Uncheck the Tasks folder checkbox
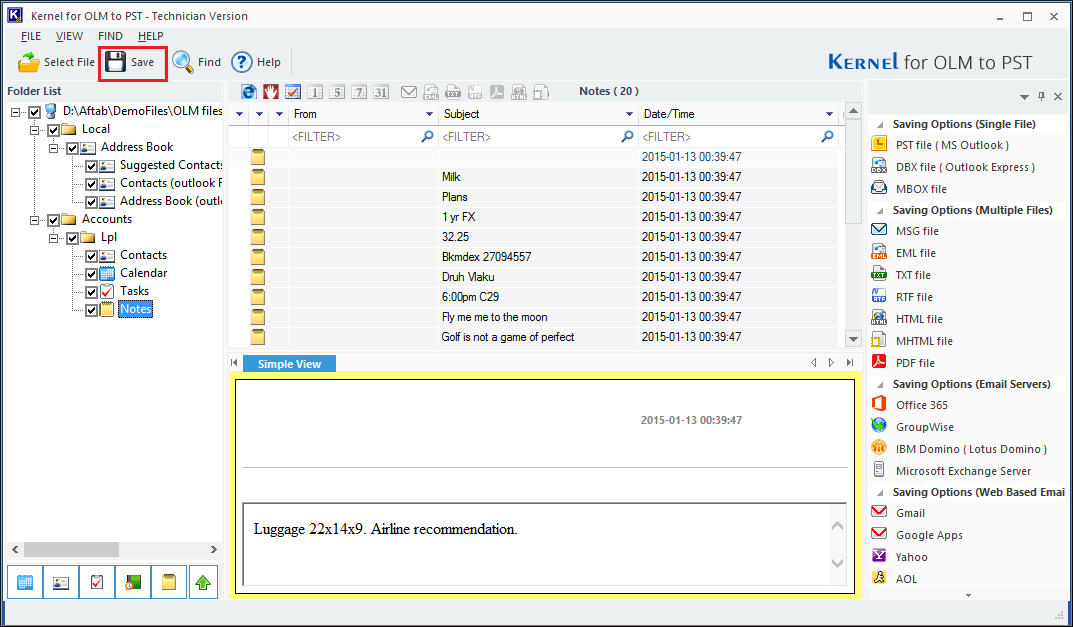This screenshot has width=1073, height=627. pos(91,292)
